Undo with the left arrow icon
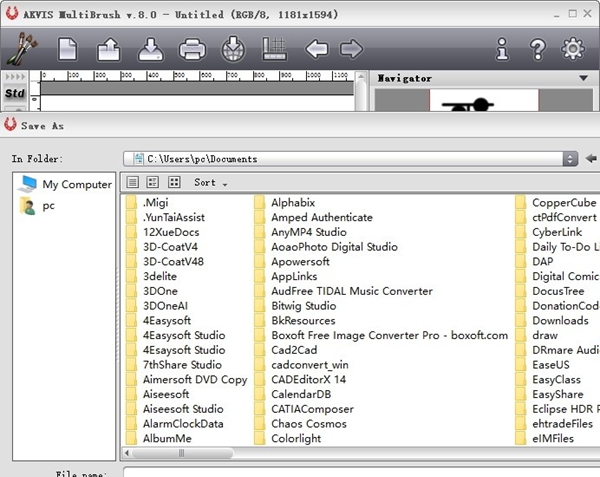 317,49
